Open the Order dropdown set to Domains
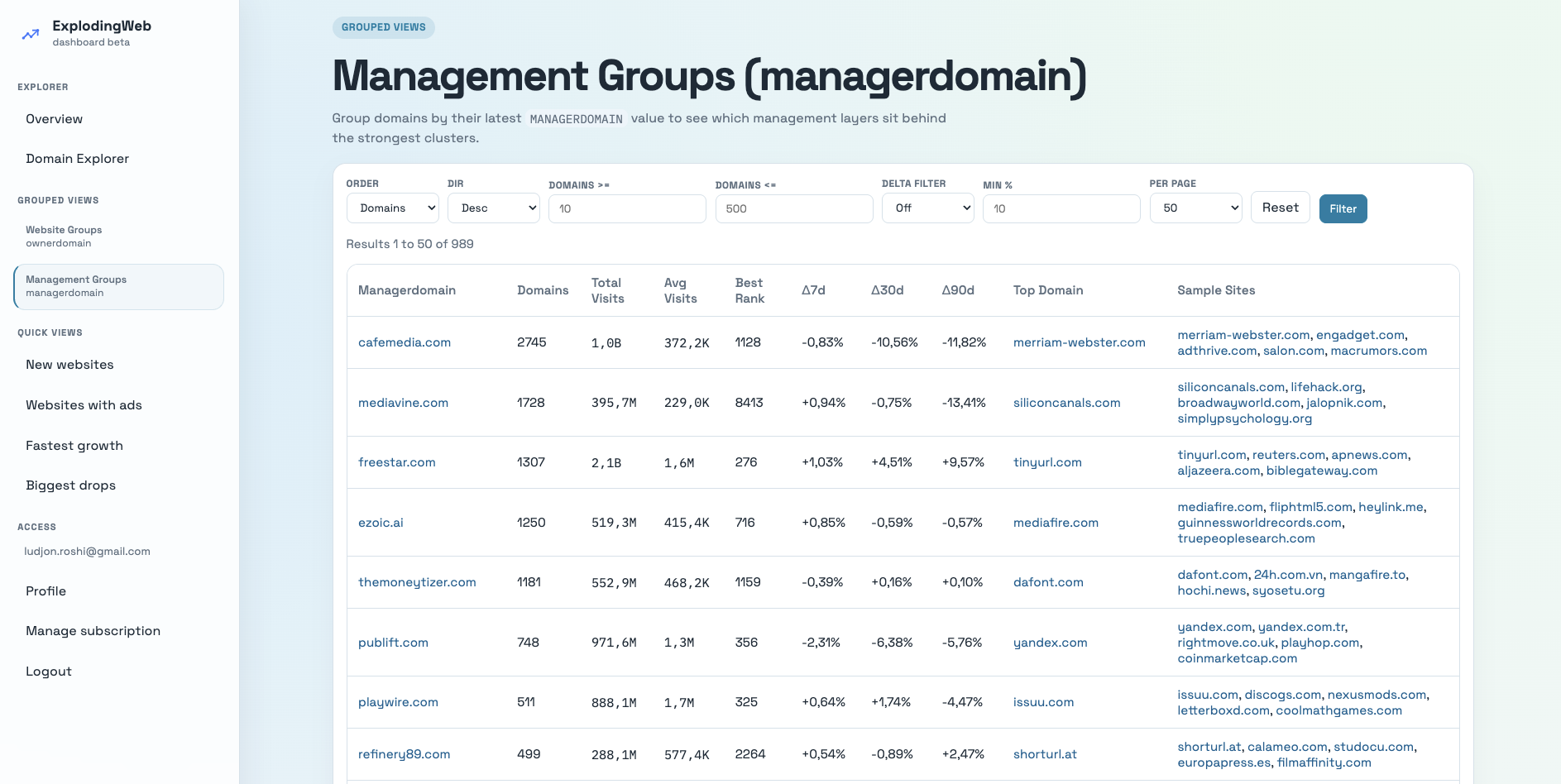The image size is (1561, 784). (x=393, y=208)
